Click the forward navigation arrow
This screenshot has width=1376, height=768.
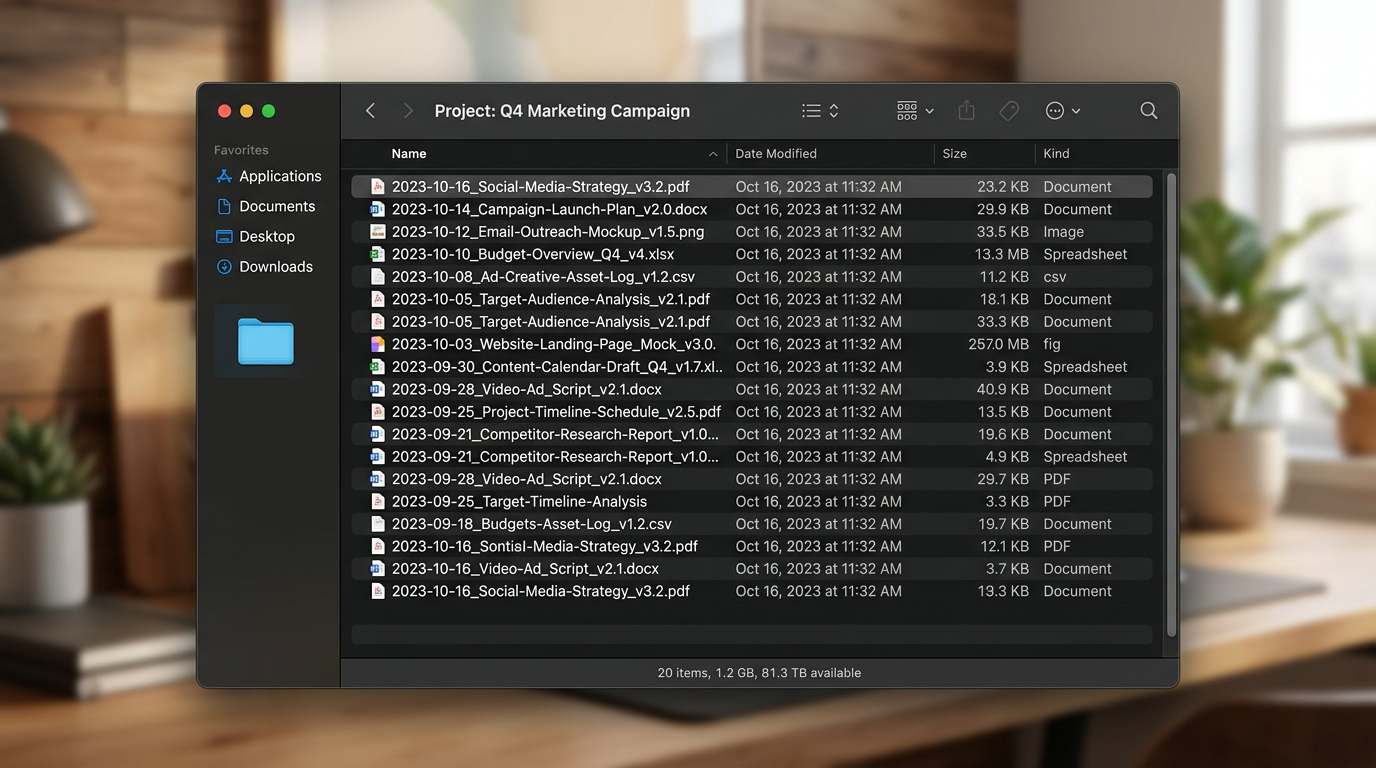tap(408, 110)
